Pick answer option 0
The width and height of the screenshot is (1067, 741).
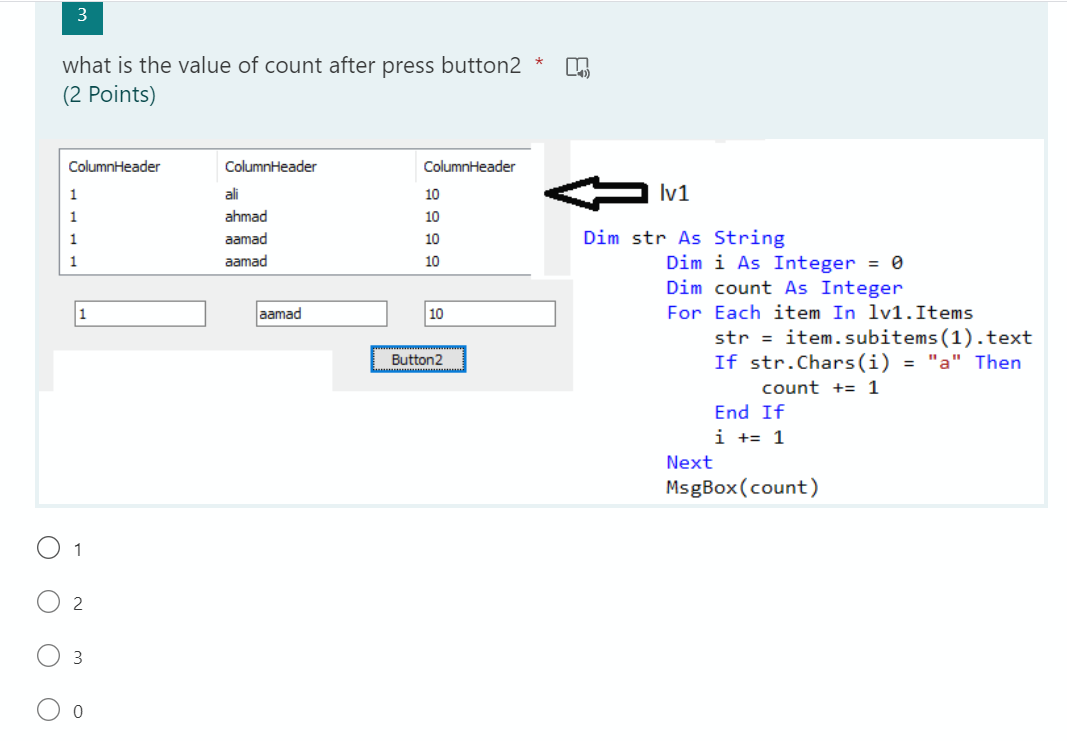click(x=48, y=710)
